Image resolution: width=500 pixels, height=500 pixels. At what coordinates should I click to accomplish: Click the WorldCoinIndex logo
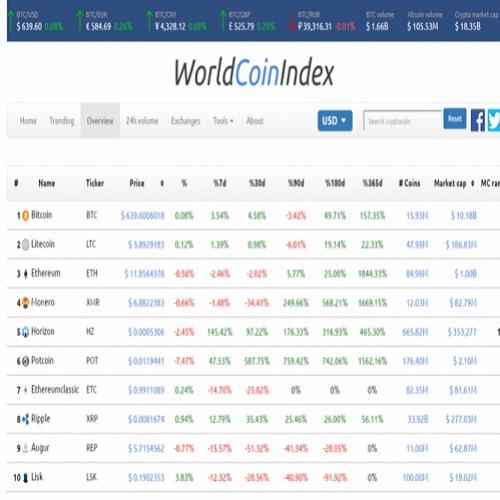[254, 73]
